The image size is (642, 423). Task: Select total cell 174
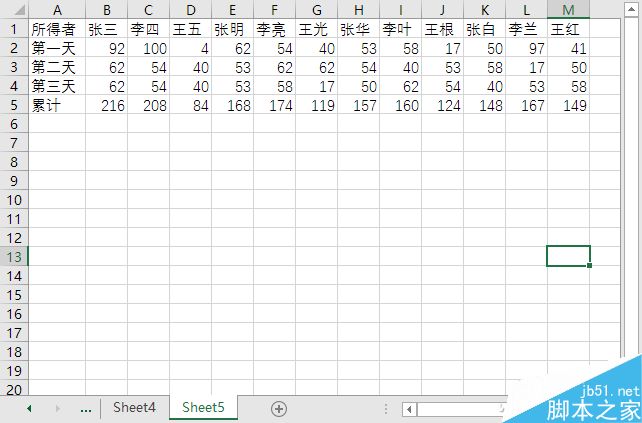click(x=274, y=105)
